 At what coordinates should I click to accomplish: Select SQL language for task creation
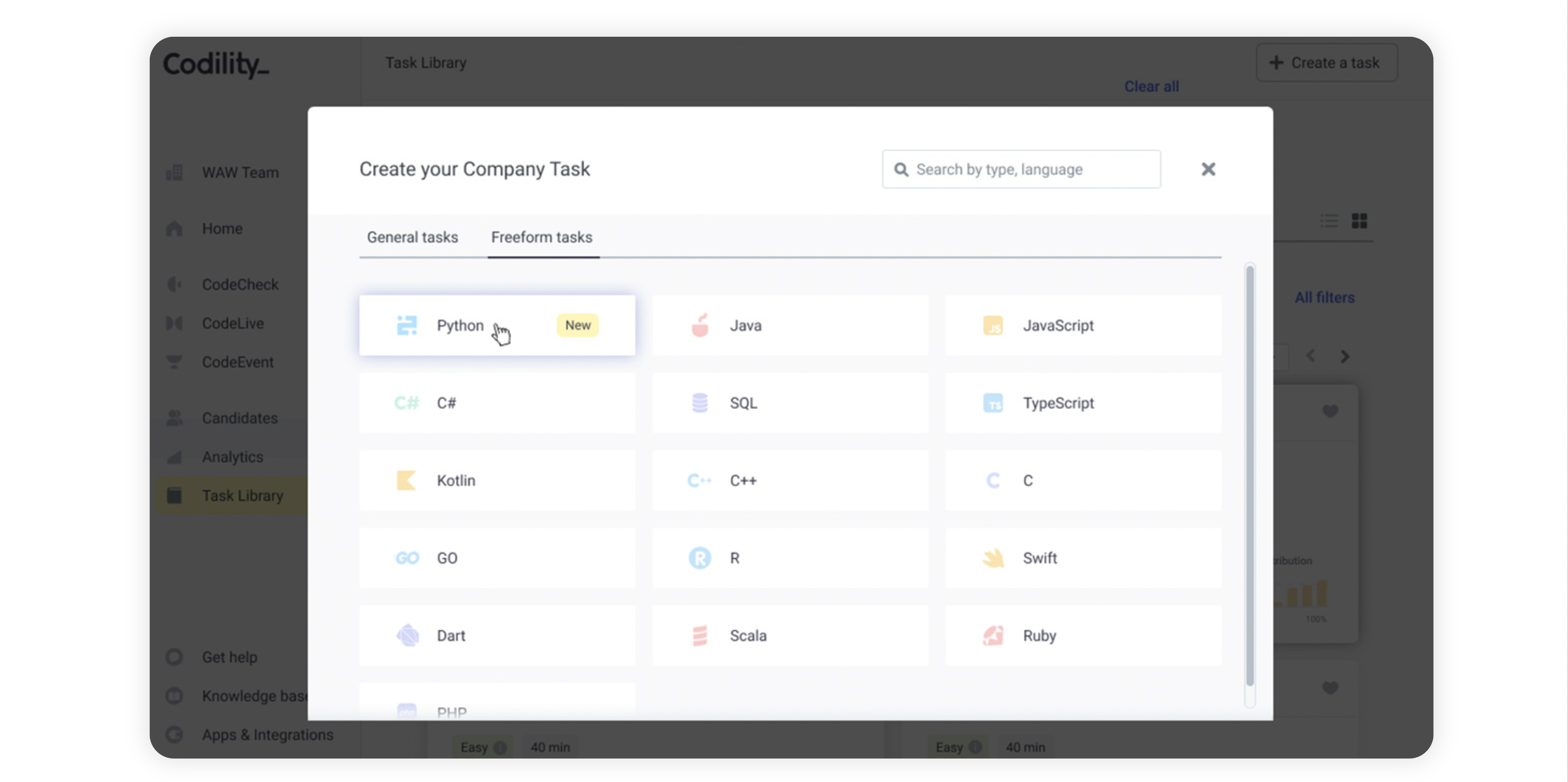790,402
